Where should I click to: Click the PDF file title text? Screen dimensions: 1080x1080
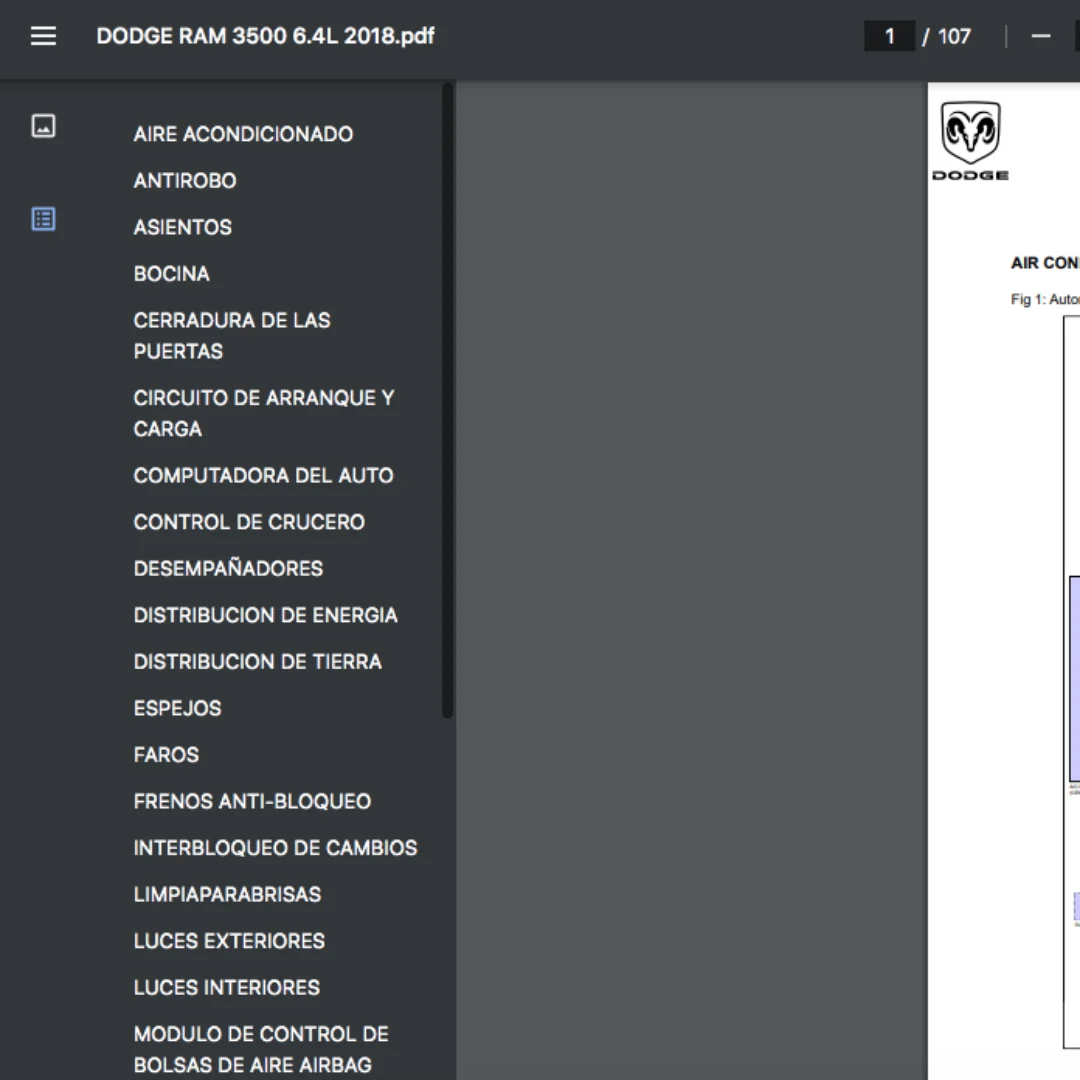265,36
